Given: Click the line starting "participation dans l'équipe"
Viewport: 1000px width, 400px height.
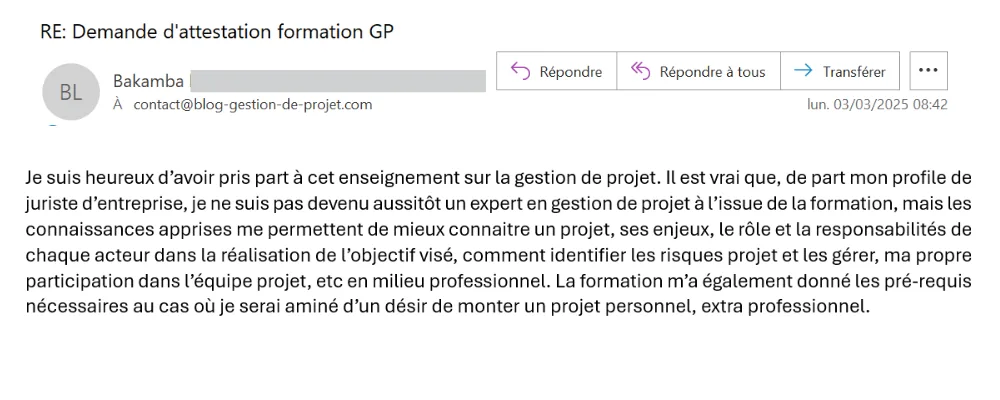Looking at the screenshot, I should [x=499, y=281].
